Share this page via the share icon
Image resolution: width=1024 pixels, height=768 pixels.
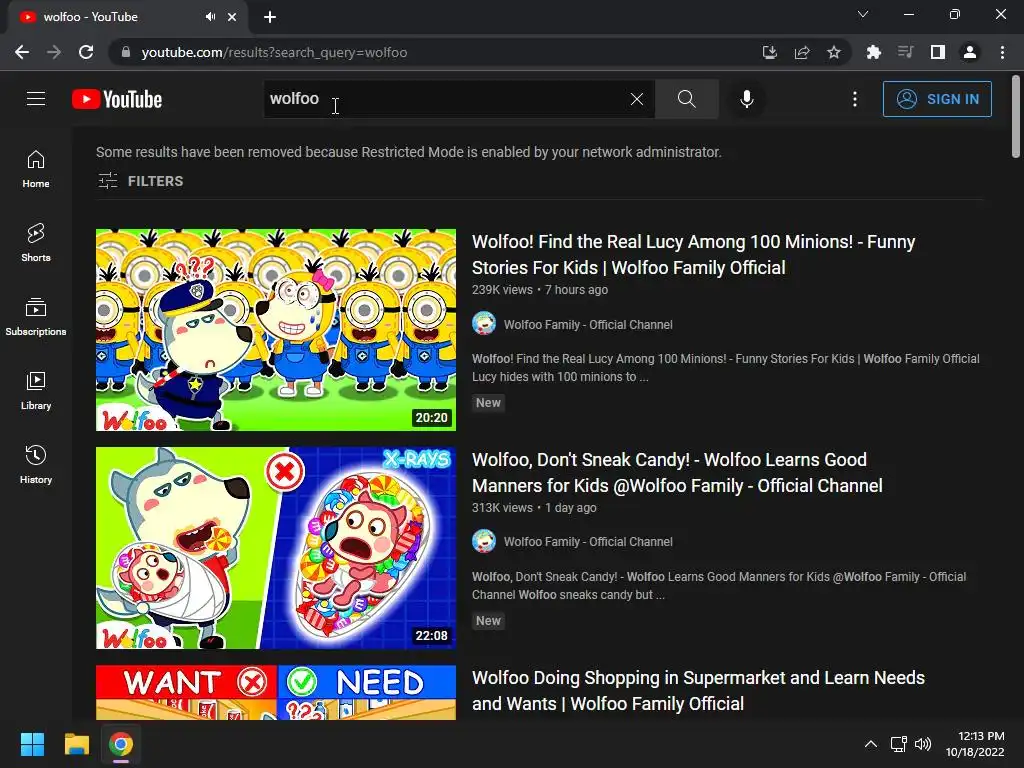pos(802,52)
